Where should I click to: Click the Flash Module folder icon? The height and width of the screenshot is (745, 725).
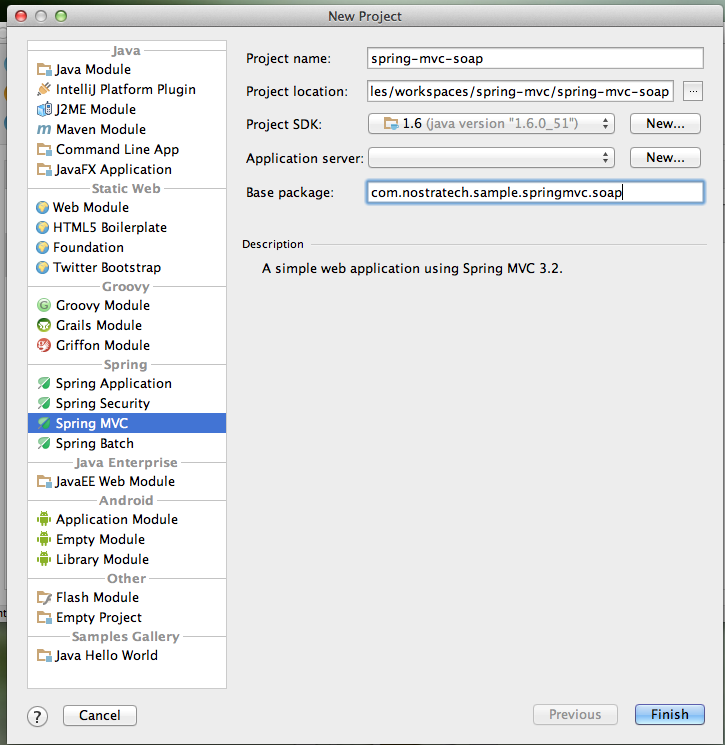[44, 597]
